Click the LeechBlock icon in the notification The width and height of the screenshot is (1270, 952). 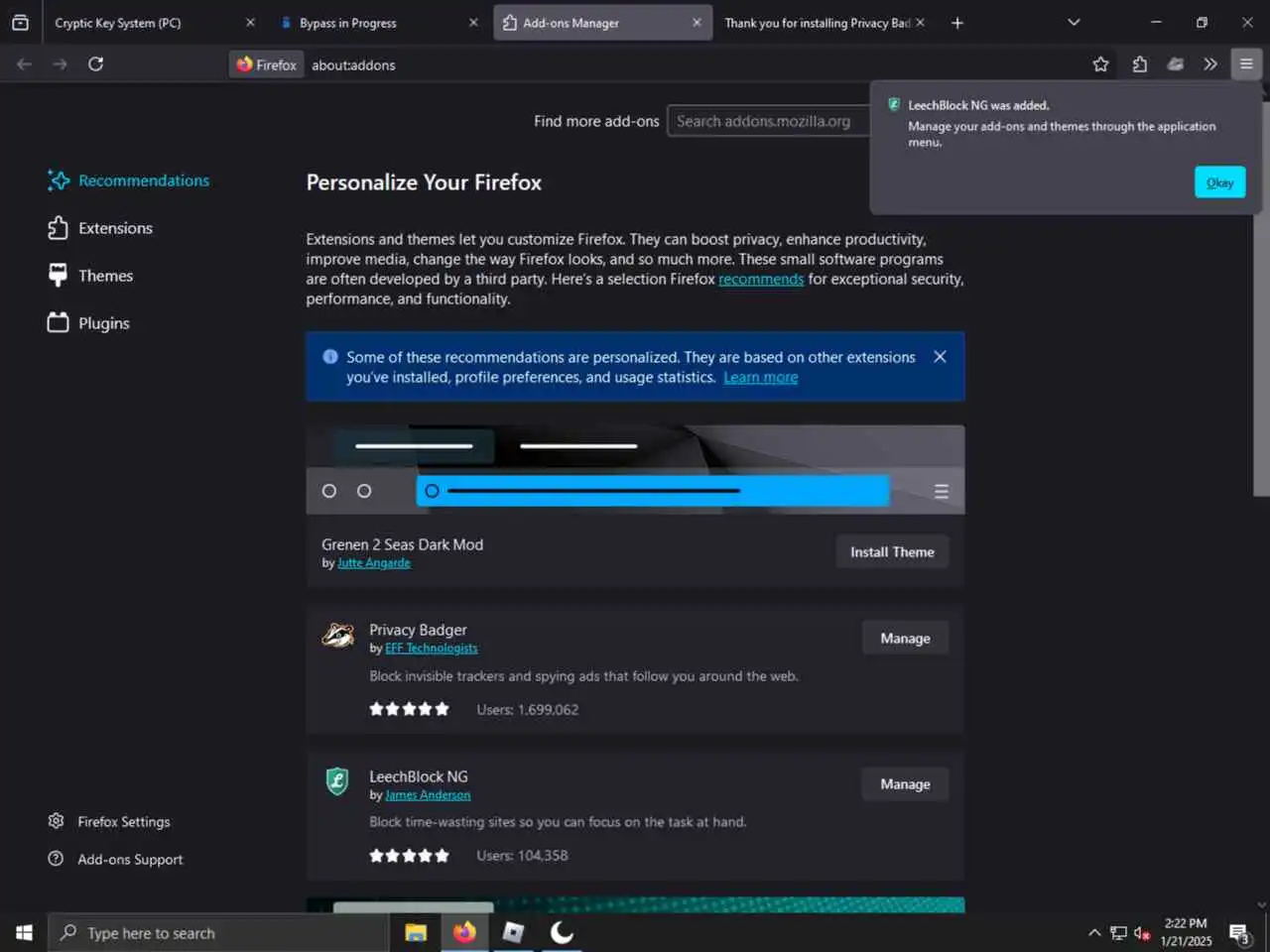click(x=894, y=104)
